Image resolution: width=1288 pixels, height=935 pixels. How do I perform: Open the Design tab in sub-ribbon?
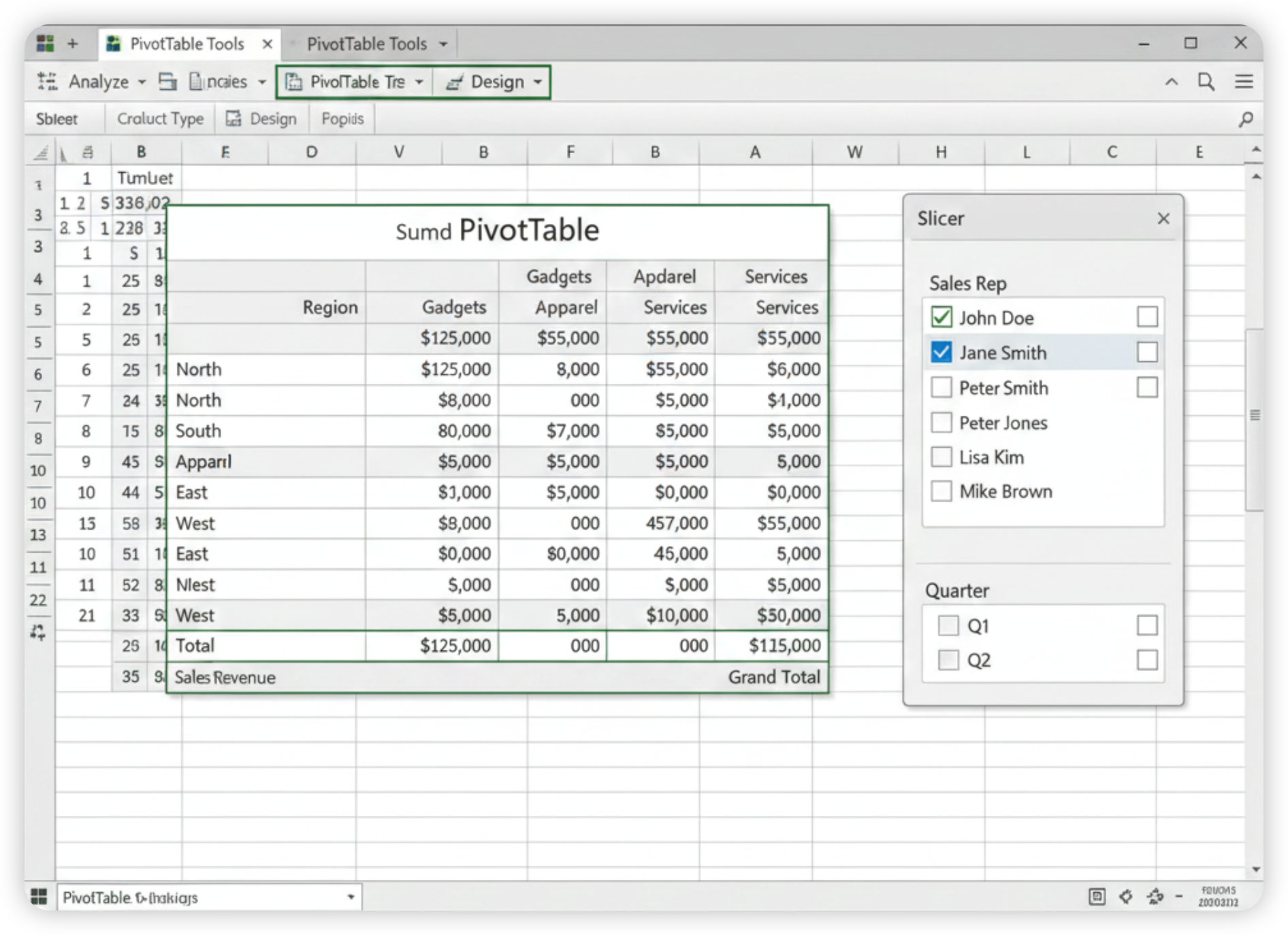pyautogui.click(x=262, y=119)
